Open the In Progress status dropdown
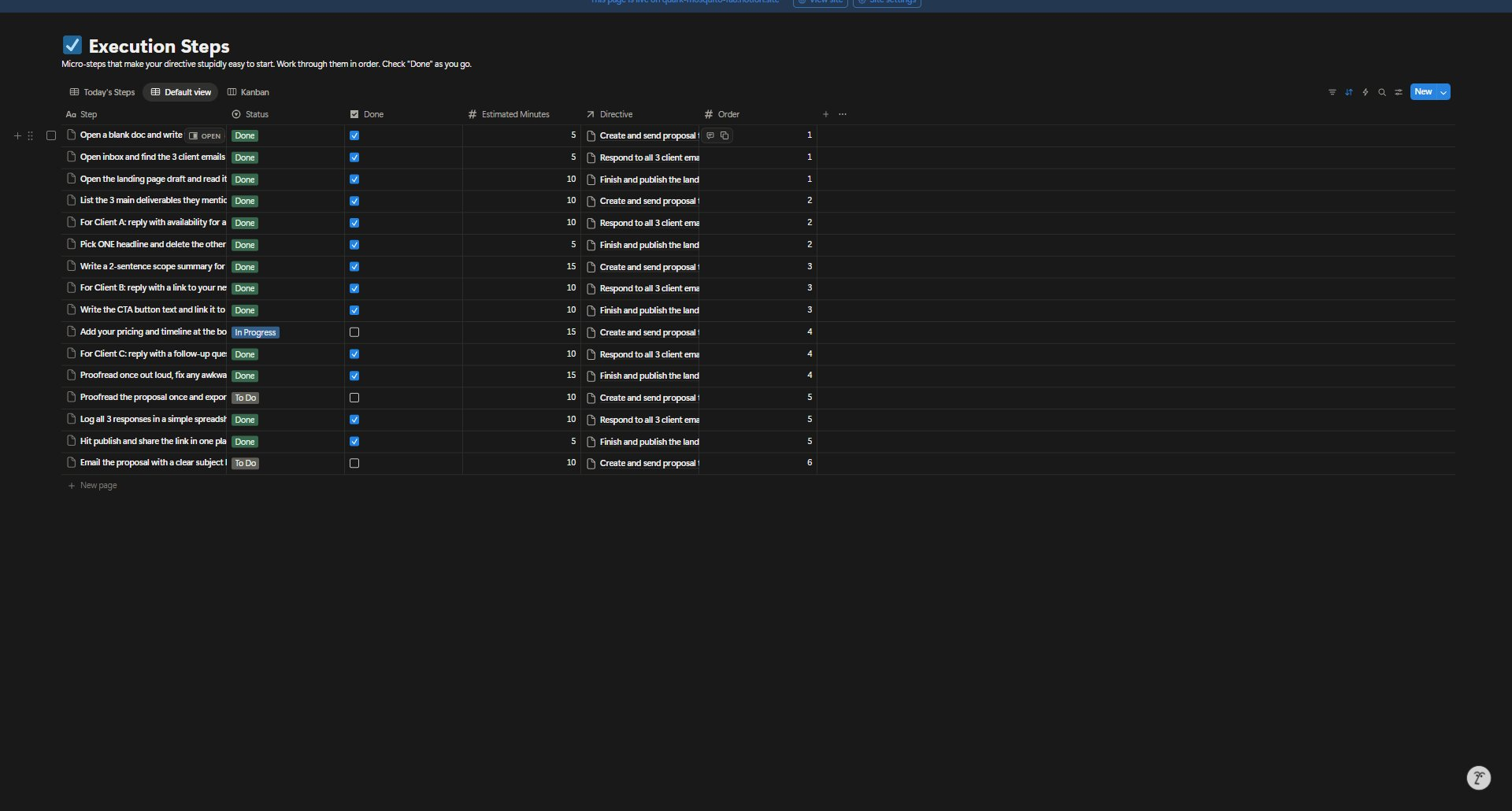 [x=255, y=332]
